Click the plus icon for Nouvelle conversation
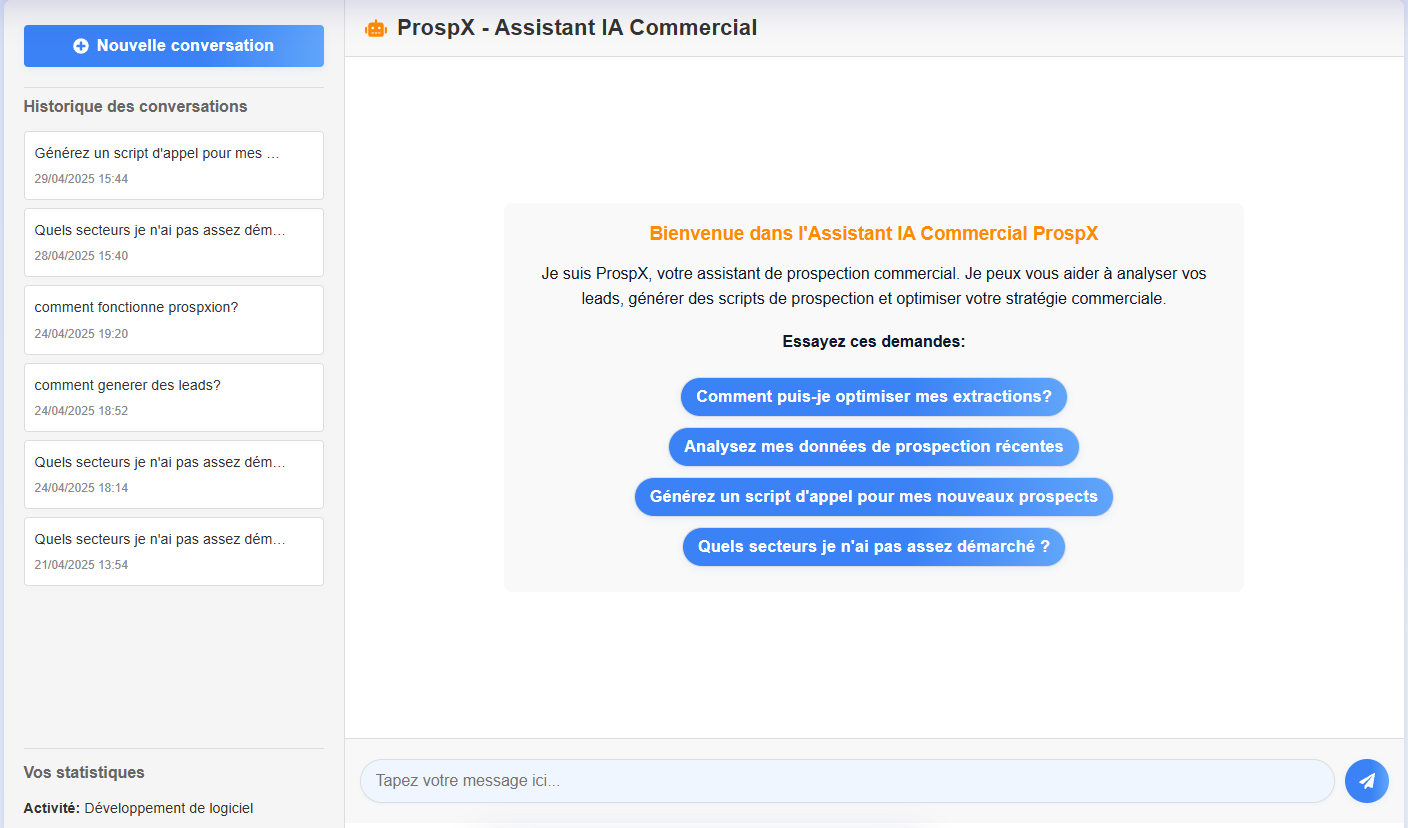Viewport: 1408px width, 828px height. pyautogui.click(x=81, y=46)
